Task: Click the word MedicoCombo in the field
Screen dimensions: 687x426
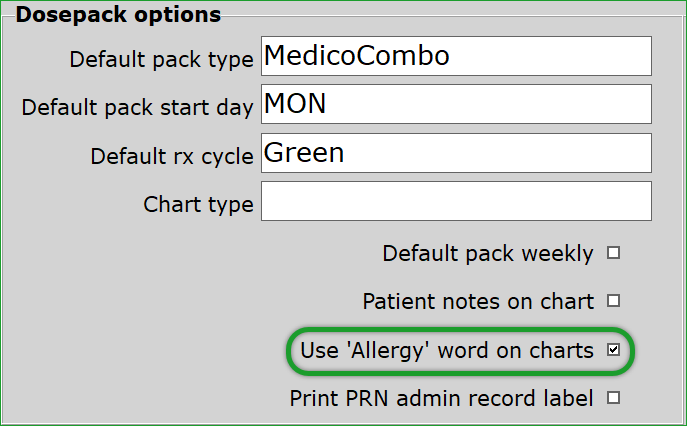Action: (x=356, y=57)
